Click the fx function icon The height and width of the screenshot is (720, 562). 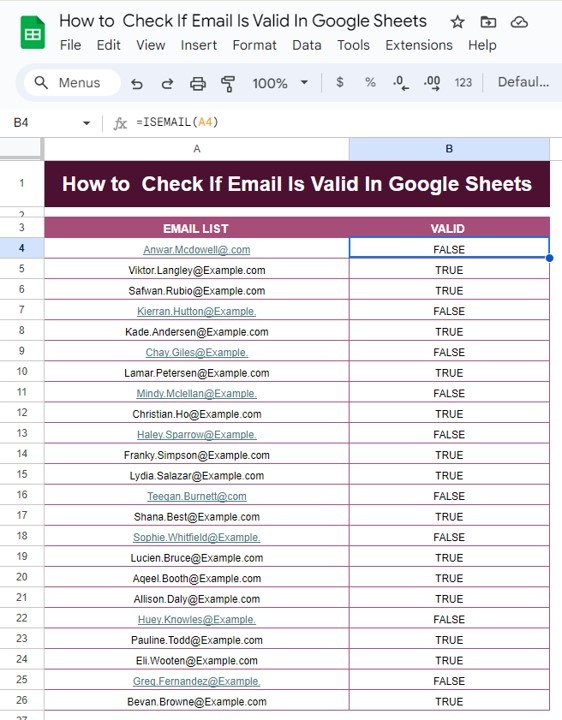120,123
